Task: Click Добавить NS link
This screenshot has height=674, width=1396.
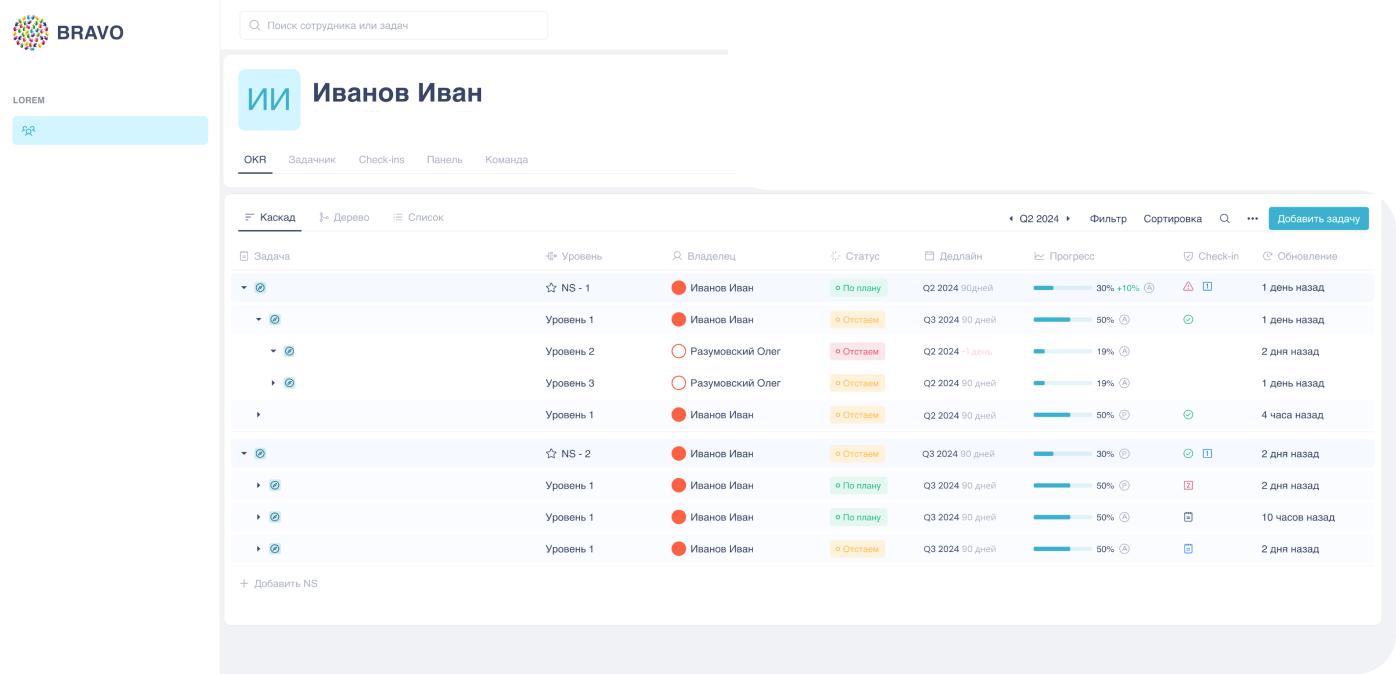Action: point(279,583)
